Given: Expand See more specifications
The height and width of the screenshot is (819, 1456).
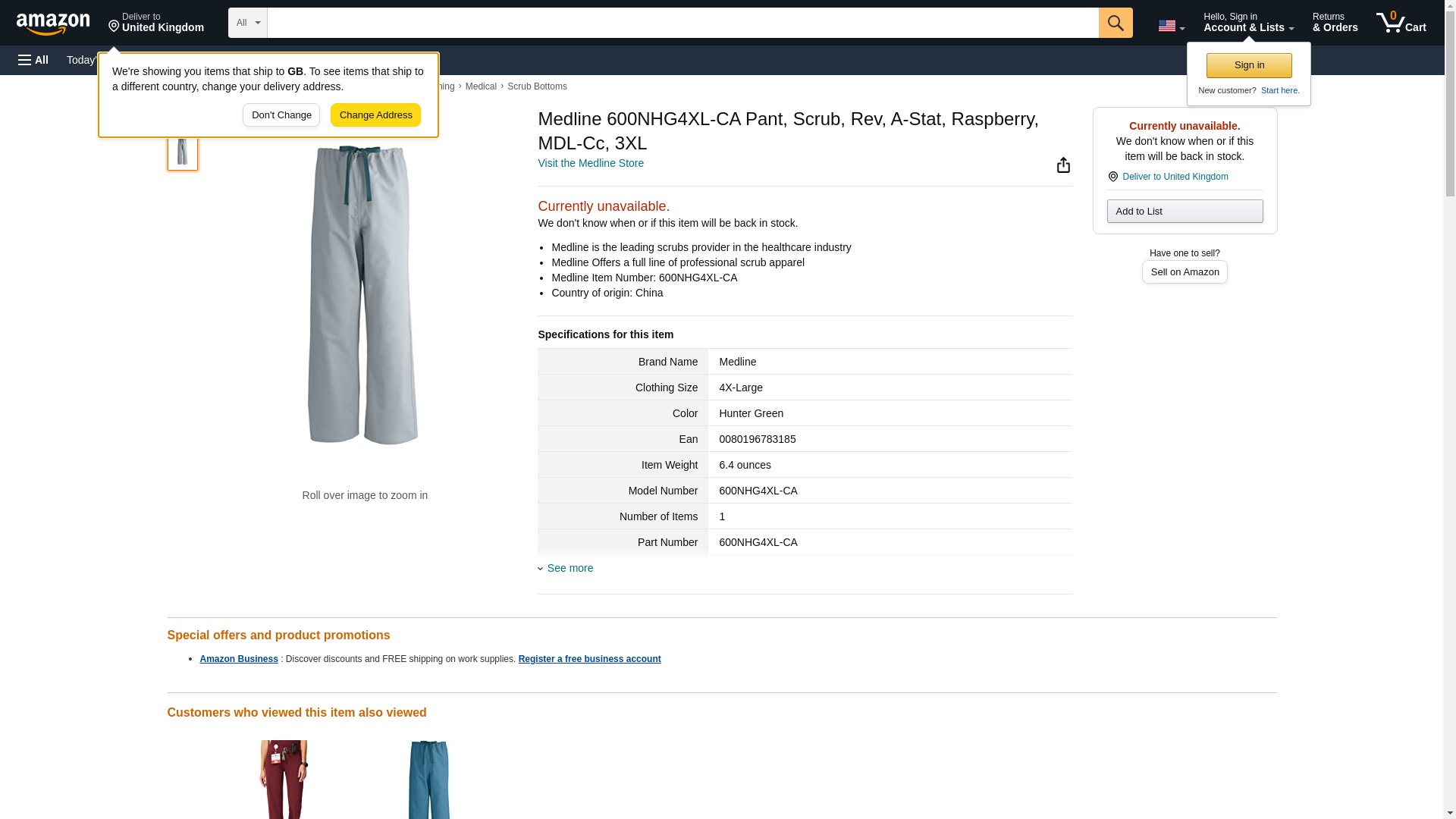Looking at the screenshot, I should click(x=569, y=568).
